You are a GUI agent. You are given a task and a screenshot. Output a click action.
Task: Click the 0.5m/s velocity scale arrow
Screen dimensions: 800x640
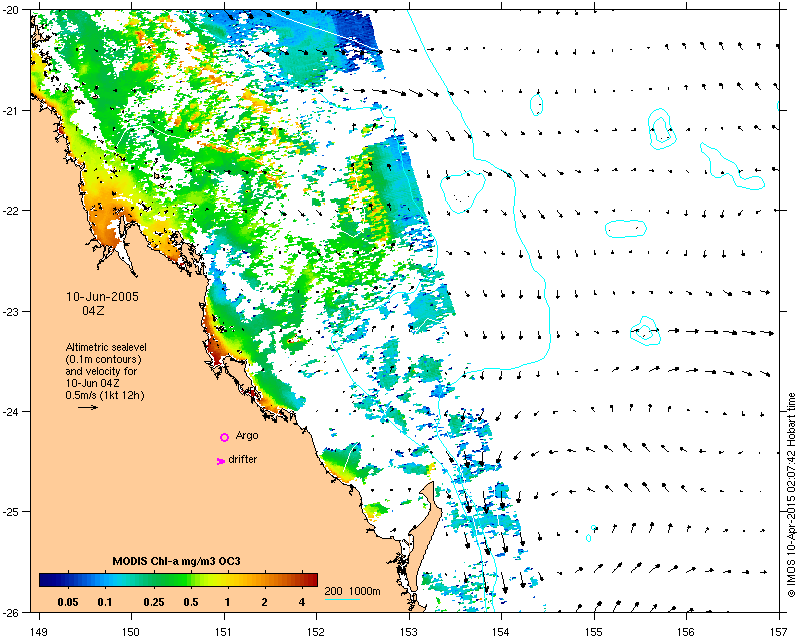88,407
